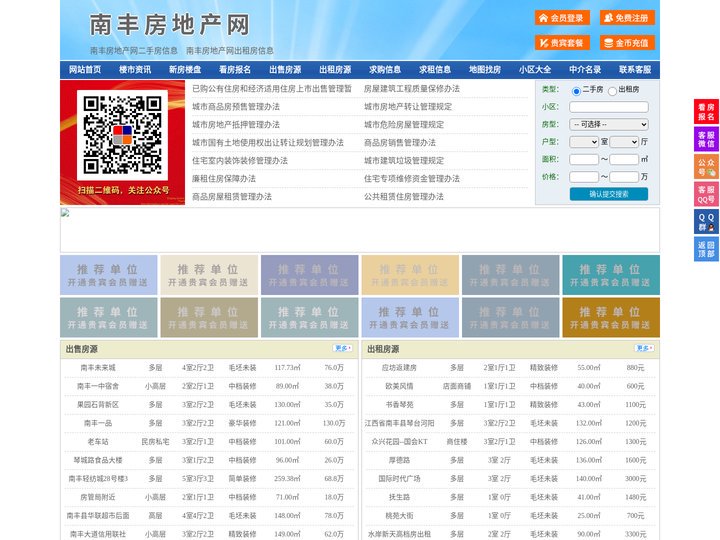Open 抚生路 rental listing
Viewport: 720px width, 540px height.
tap(399, 497)
